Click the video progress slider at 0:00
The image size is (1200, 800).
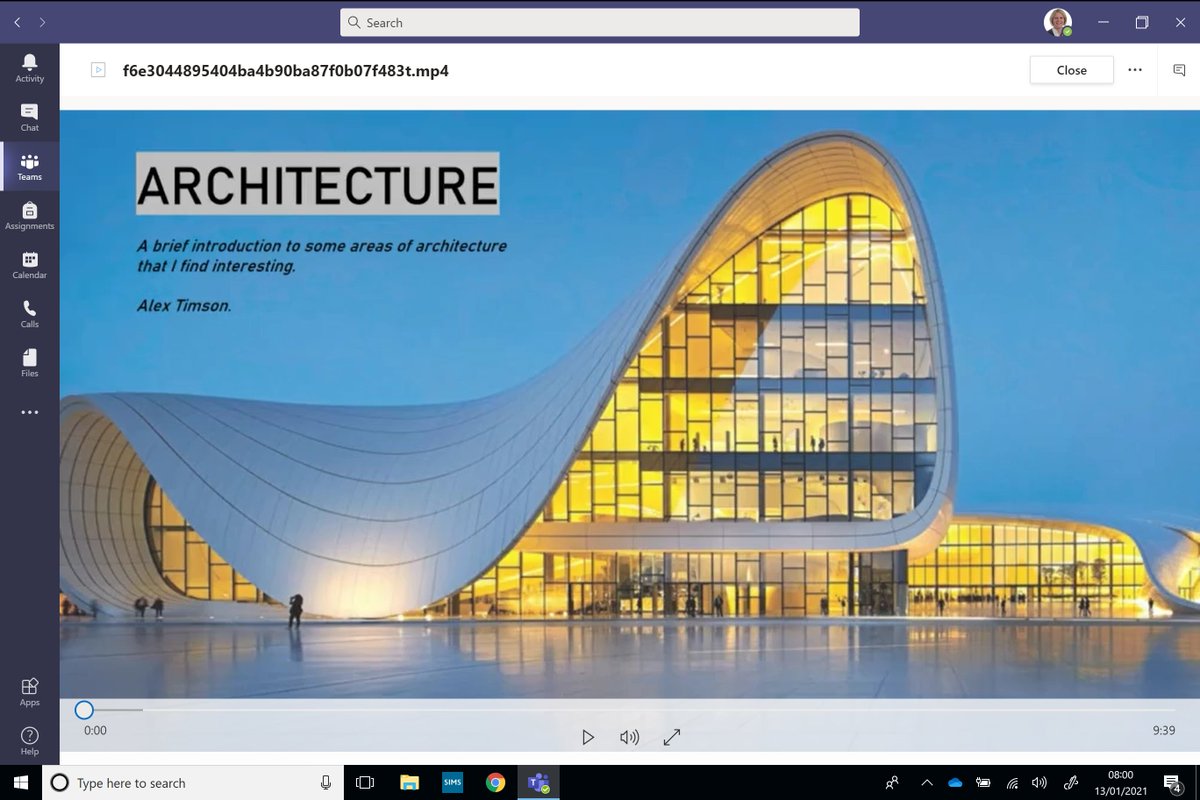[84, 709]
